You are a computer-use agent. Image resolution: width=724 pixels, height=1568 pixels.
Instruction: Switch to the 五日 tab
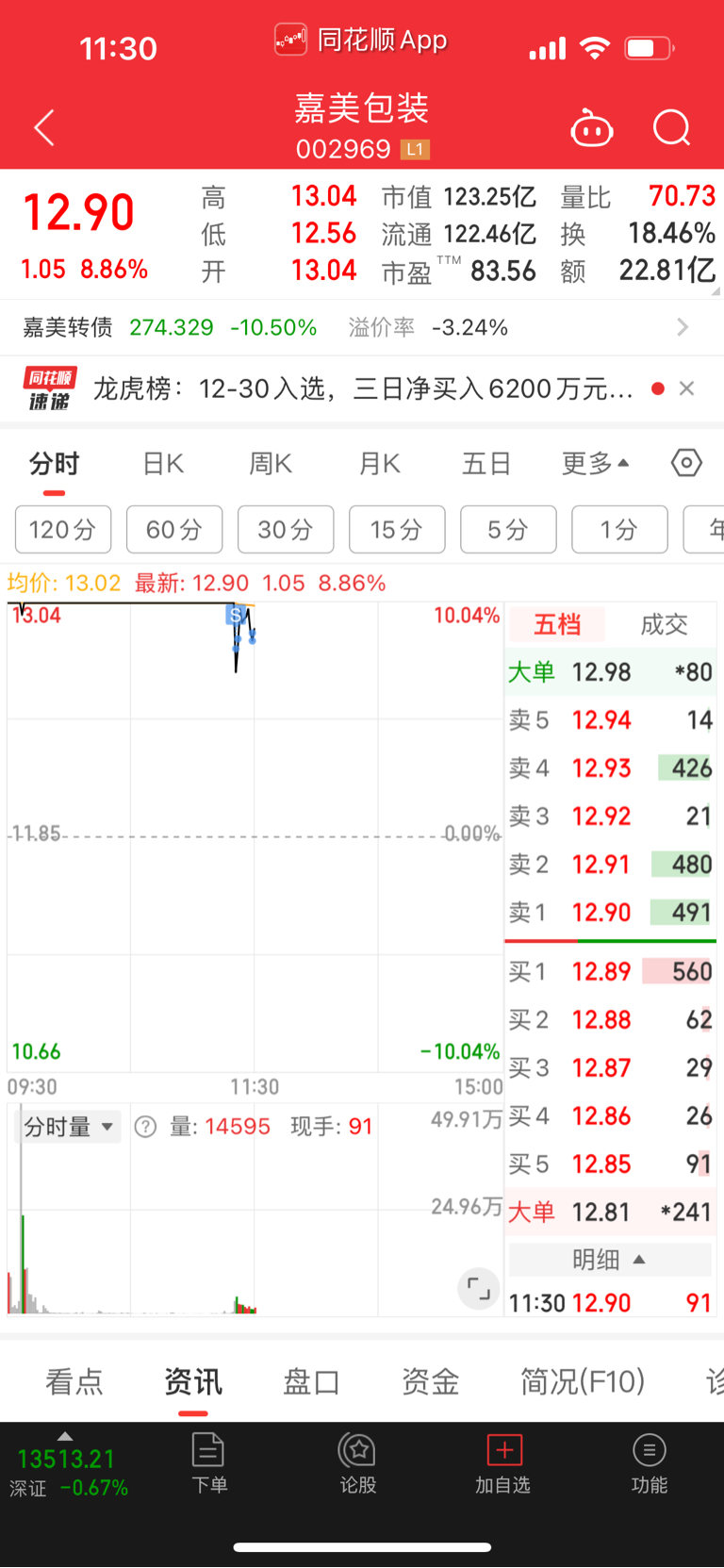click(486, 463)
